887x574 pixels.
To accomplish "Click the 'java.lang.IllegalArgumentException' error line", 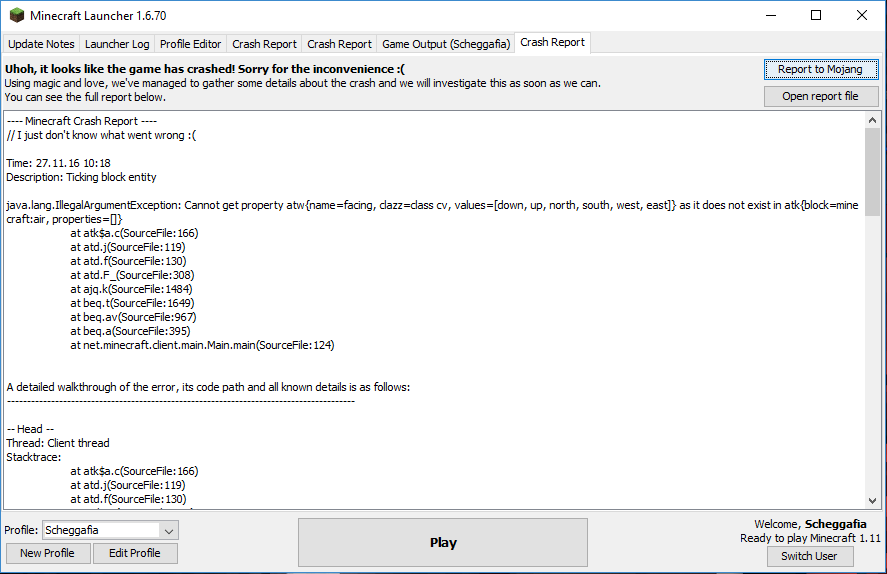I will (432, 212).
